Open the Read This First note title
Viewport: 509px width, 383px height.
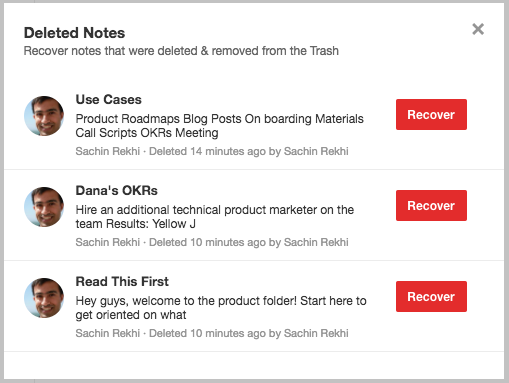[x=122, y=282]
